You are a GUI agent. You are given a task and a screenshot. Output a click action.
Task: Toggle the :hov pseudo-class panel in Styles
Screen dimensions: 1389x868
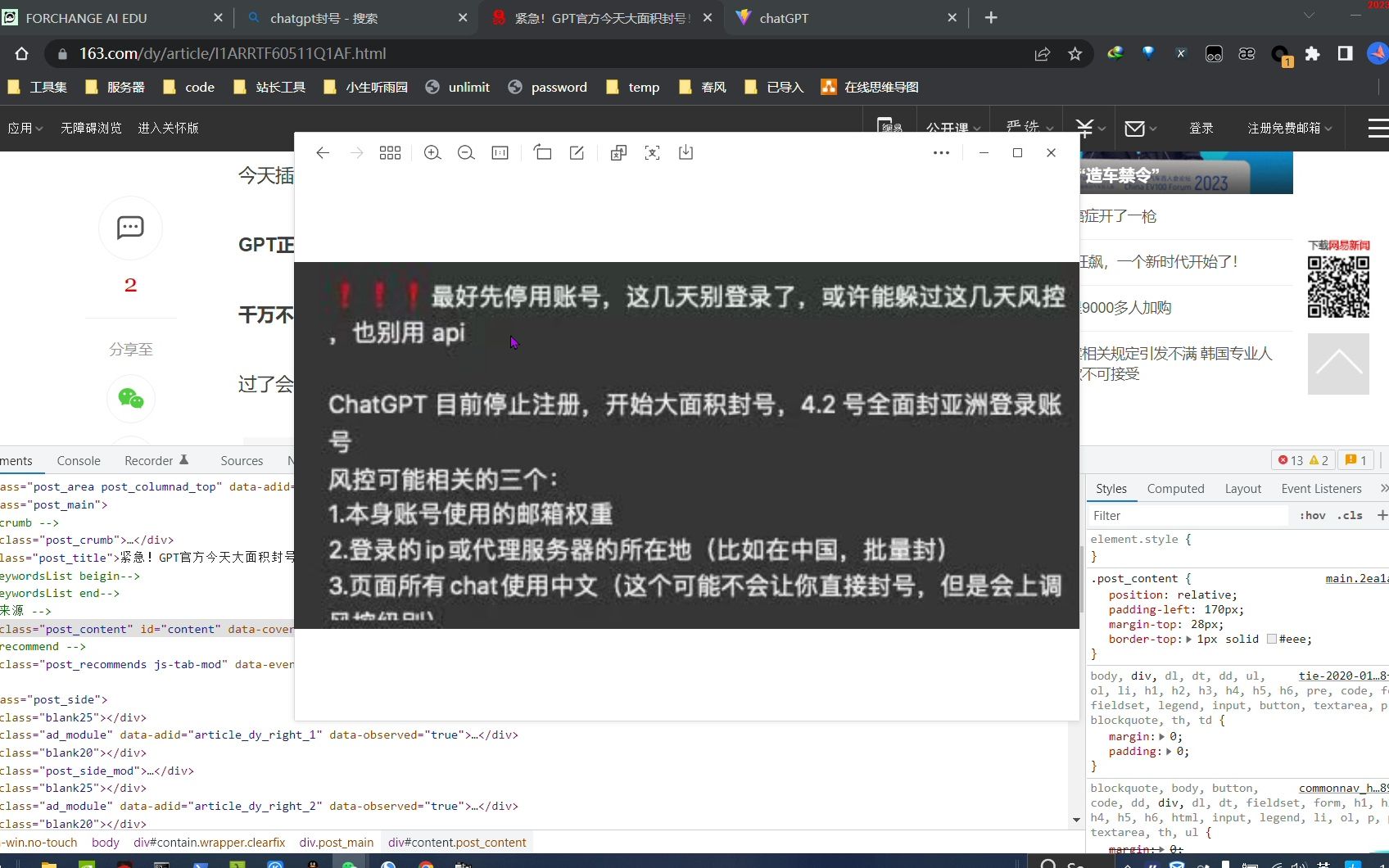pos(1312,515)
